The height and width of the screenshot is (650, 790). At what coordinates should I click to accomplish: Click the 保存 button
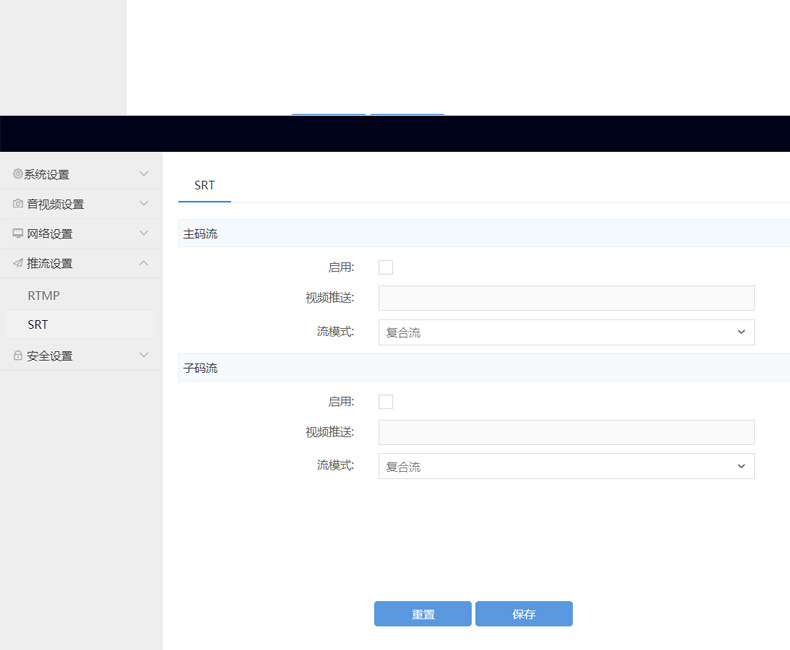(524, 614)
